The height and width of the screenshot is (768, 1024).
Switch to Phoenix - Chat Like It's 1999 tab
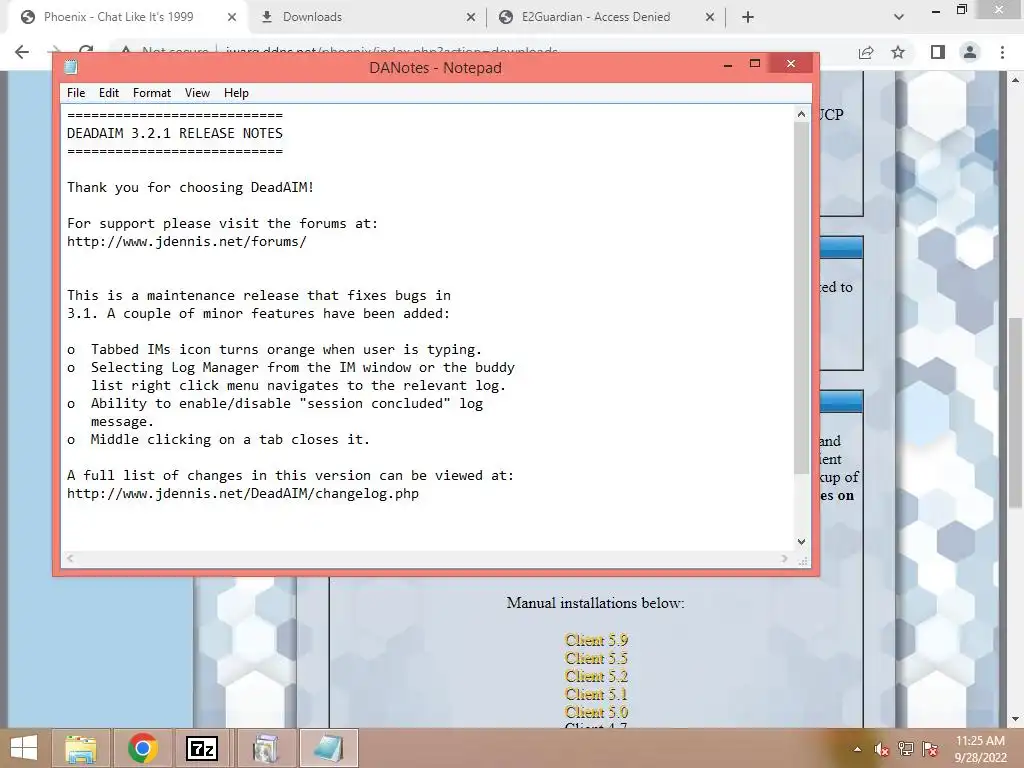point(118,17)
